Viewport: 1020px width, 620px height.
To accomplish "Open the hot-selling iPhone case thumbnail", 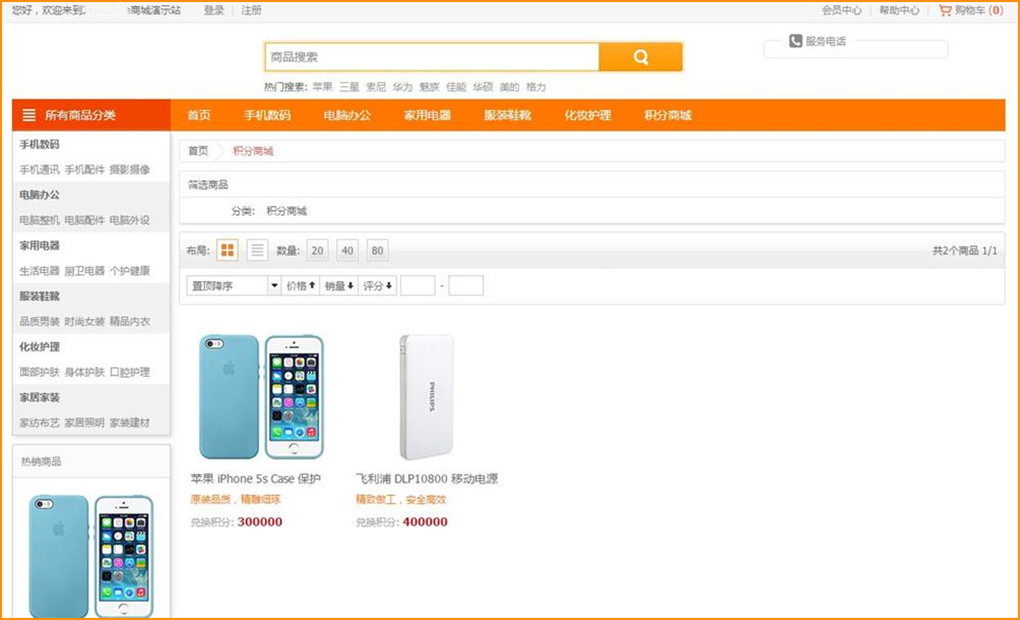I will [x=91, y=556].
